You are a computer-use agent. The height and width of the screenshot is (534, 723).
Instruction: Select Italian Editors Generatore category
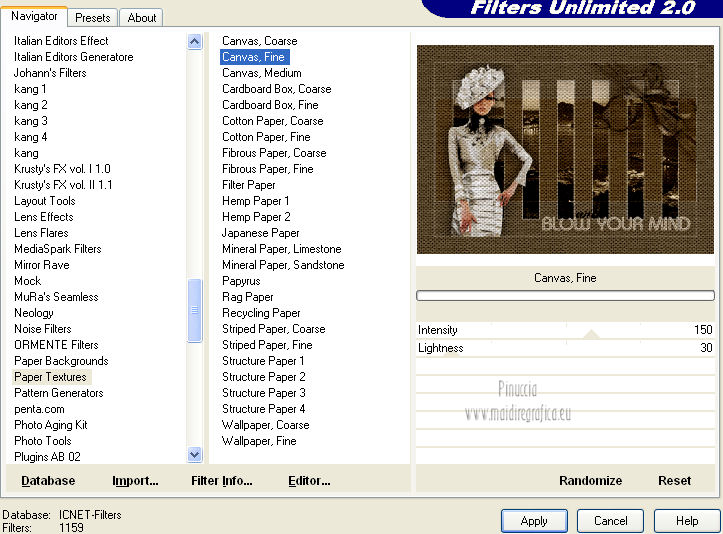73,57
